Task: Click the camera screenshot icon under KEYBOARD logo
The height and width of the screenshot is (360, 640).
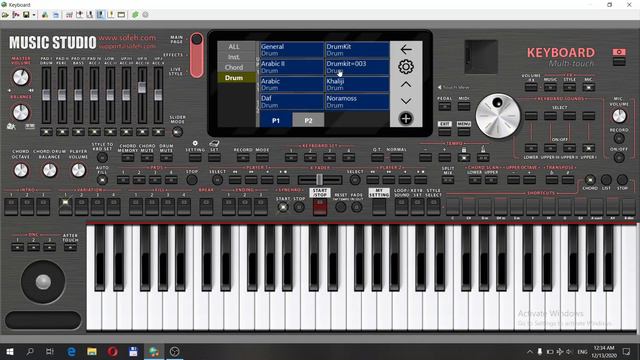Action: [x=619, y=52]
